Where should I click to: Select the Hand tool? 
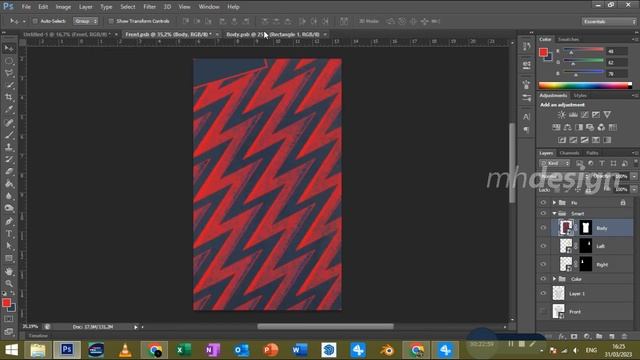coord(9,271)
